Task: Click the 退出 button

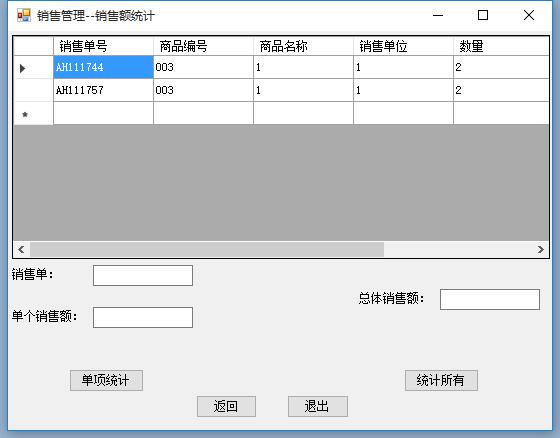Action: pos(318,407)
